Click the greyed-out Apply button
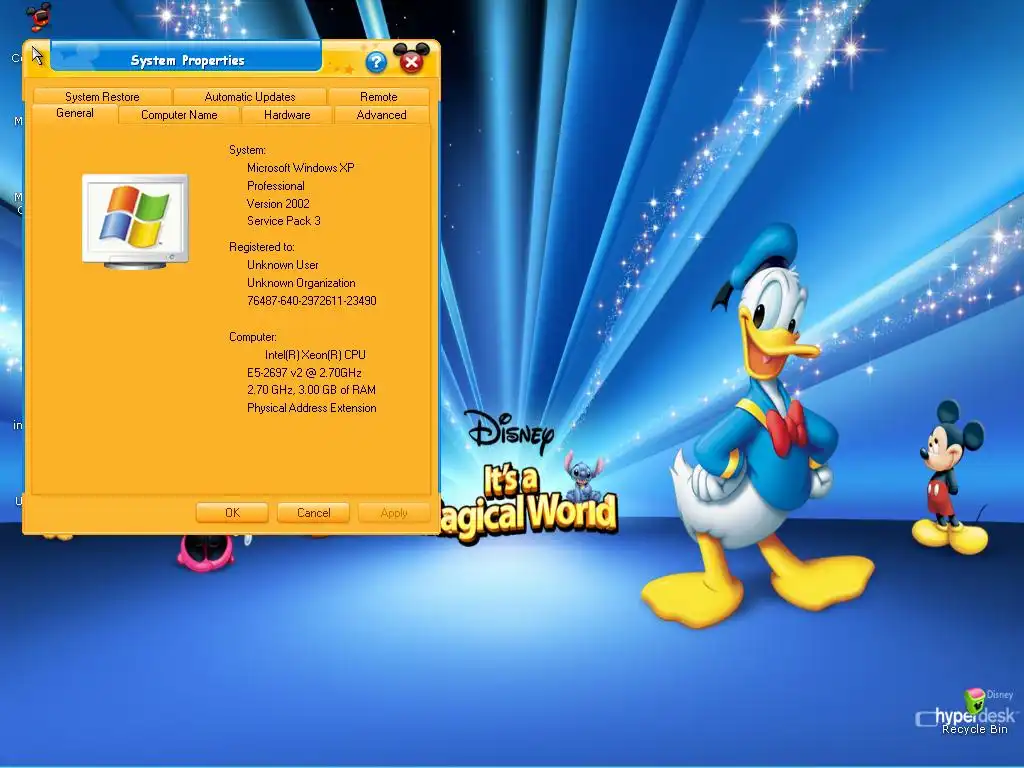1024x768 pixels. click(x=394, y=513)
